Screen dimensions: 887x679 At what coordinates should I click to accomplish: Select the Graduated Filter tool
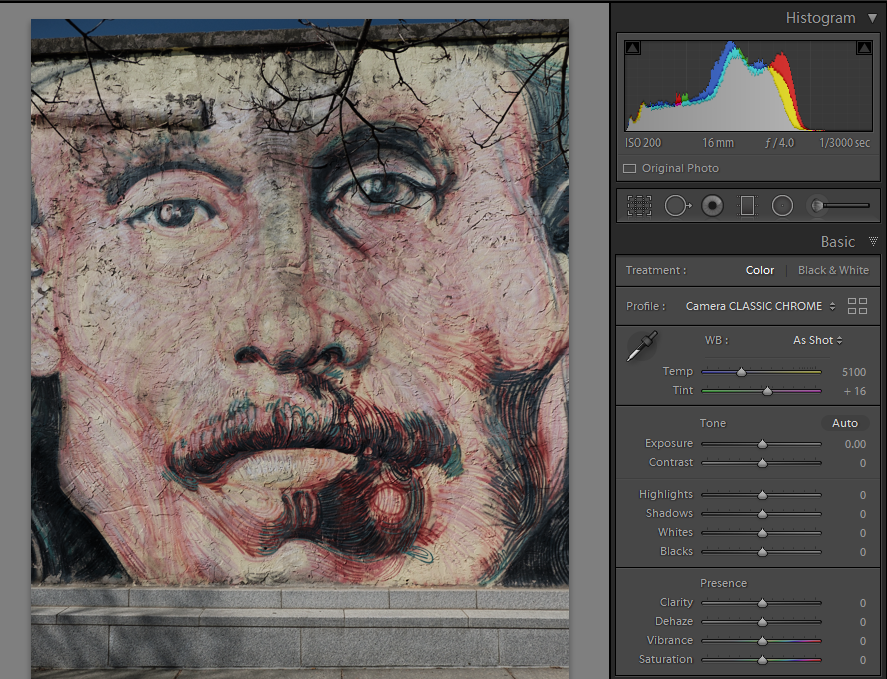(x=747, y=205)
